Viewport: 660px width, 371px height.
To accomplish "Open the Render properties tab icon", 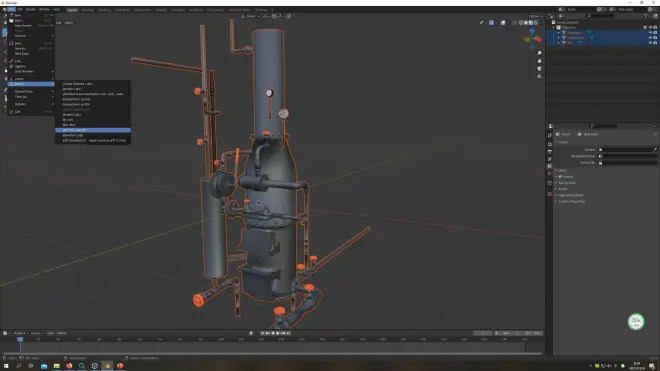I will (550, 144).
